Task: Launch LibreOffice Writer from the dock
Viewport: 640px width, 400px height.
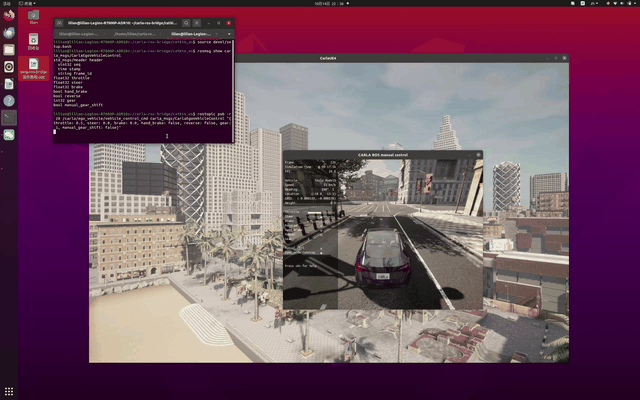Action: 9,84
